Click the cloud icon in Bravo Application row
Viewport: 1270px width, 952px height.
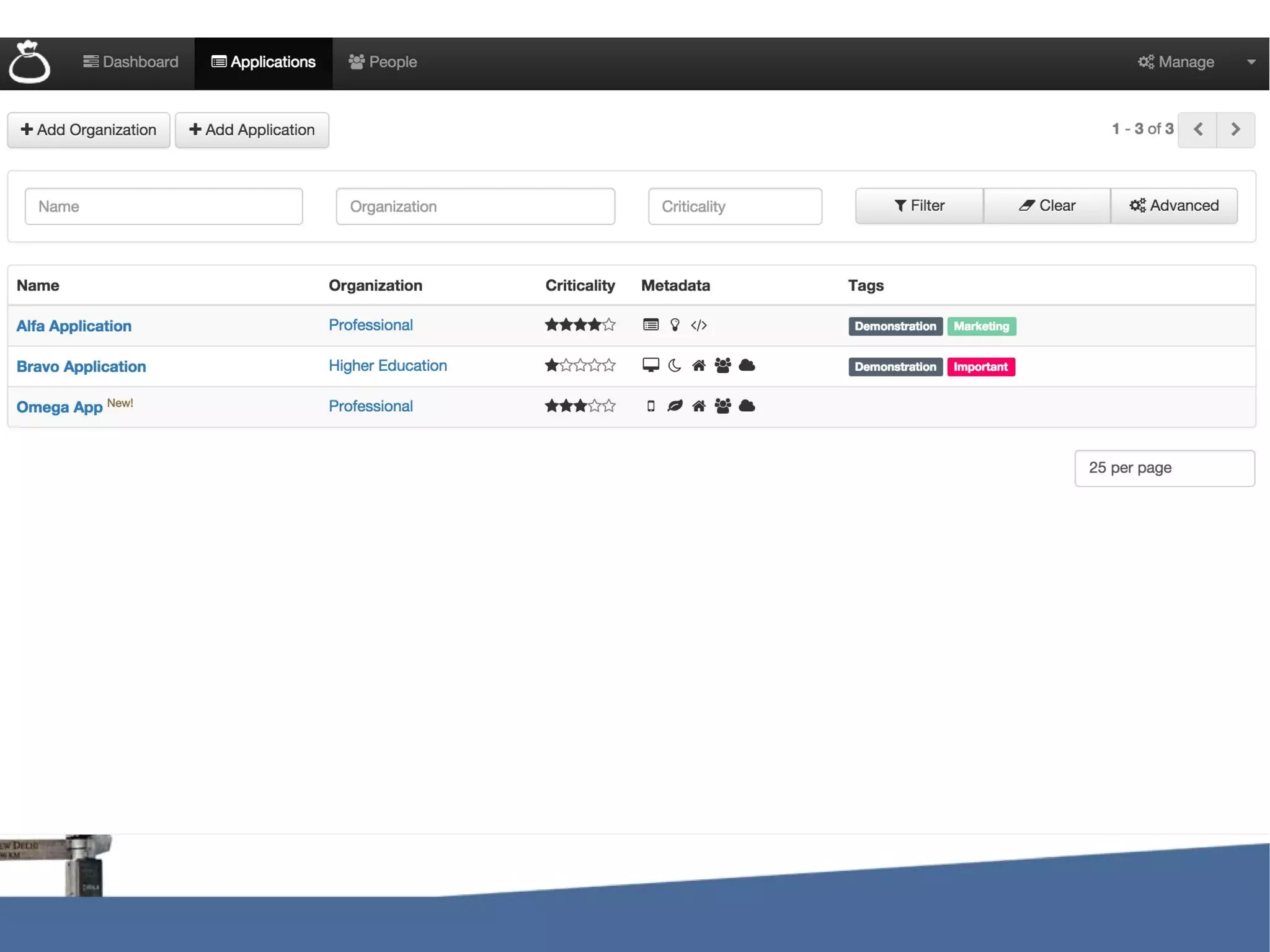(747, 365)
